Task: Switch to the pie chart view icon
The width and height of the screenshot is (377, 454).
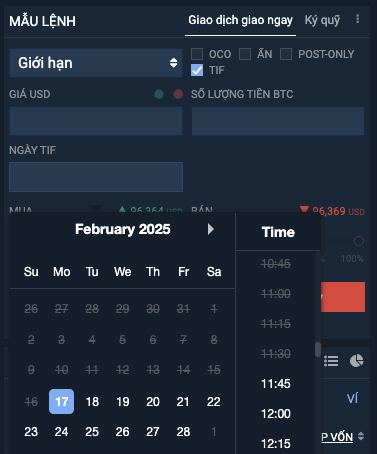Action: click(356, 361)
